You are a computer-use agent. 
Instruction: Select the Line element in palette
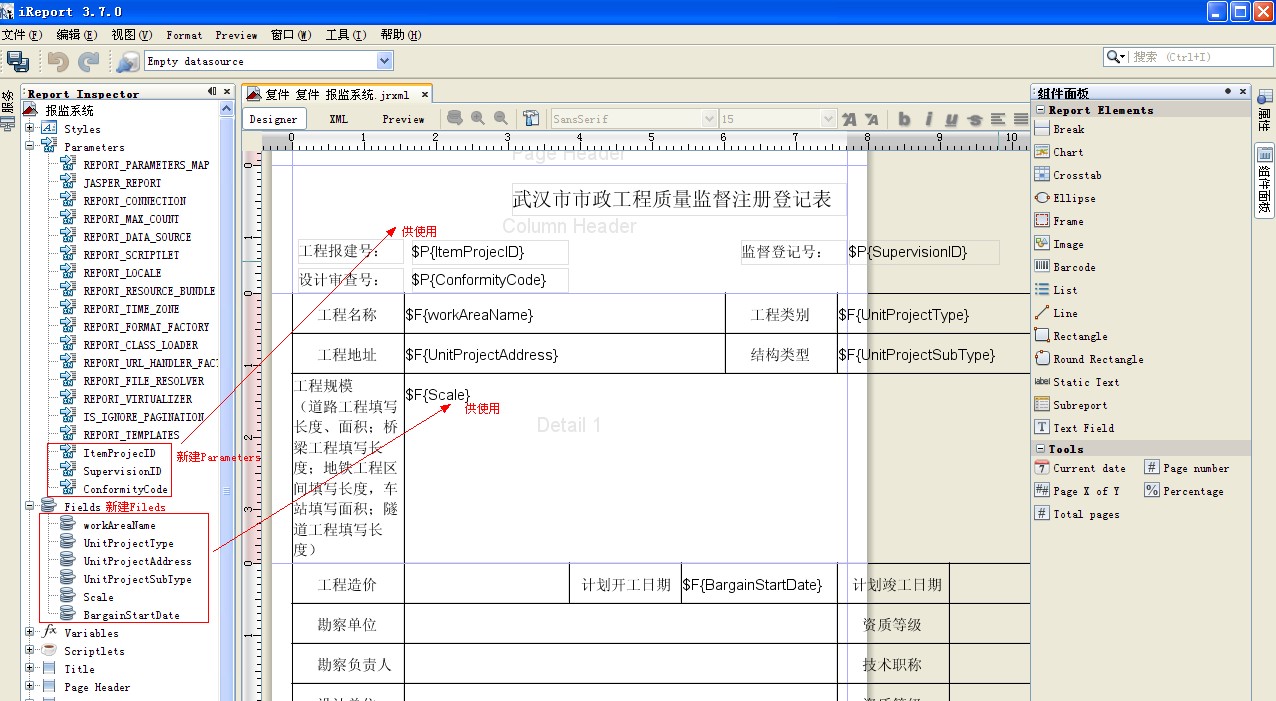pos(1056,313)
